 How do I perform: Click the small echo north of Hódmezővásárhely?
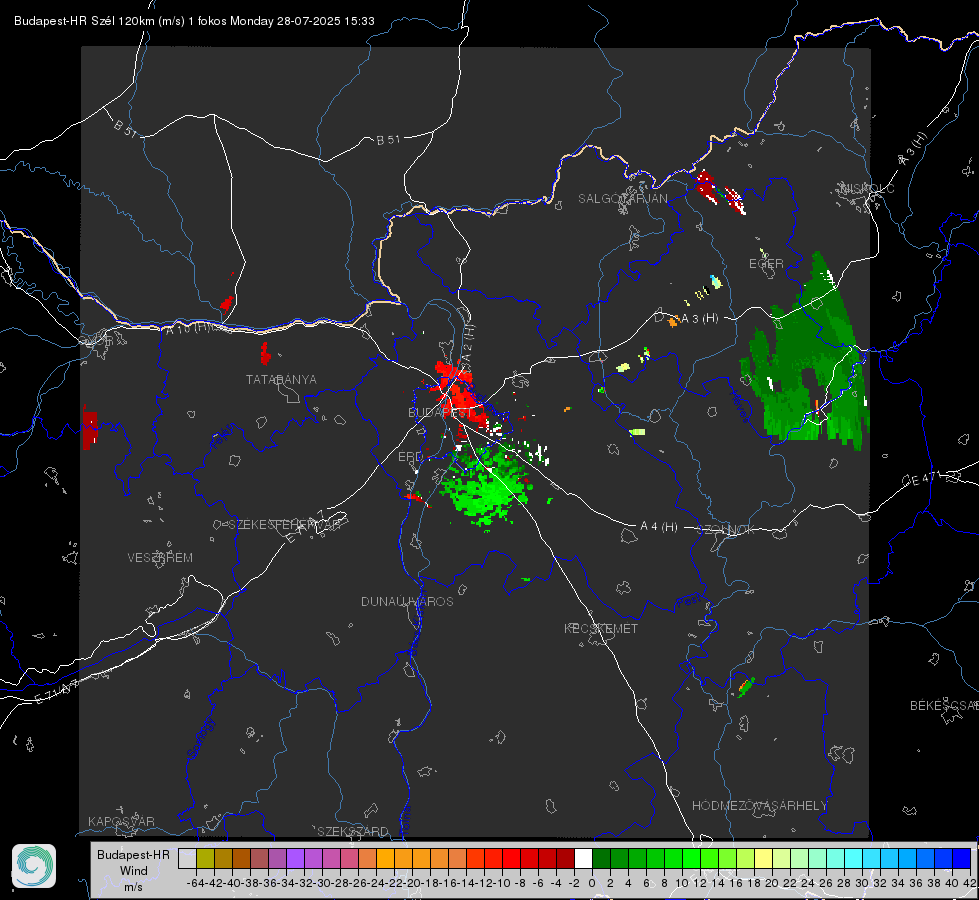[745, 686]
